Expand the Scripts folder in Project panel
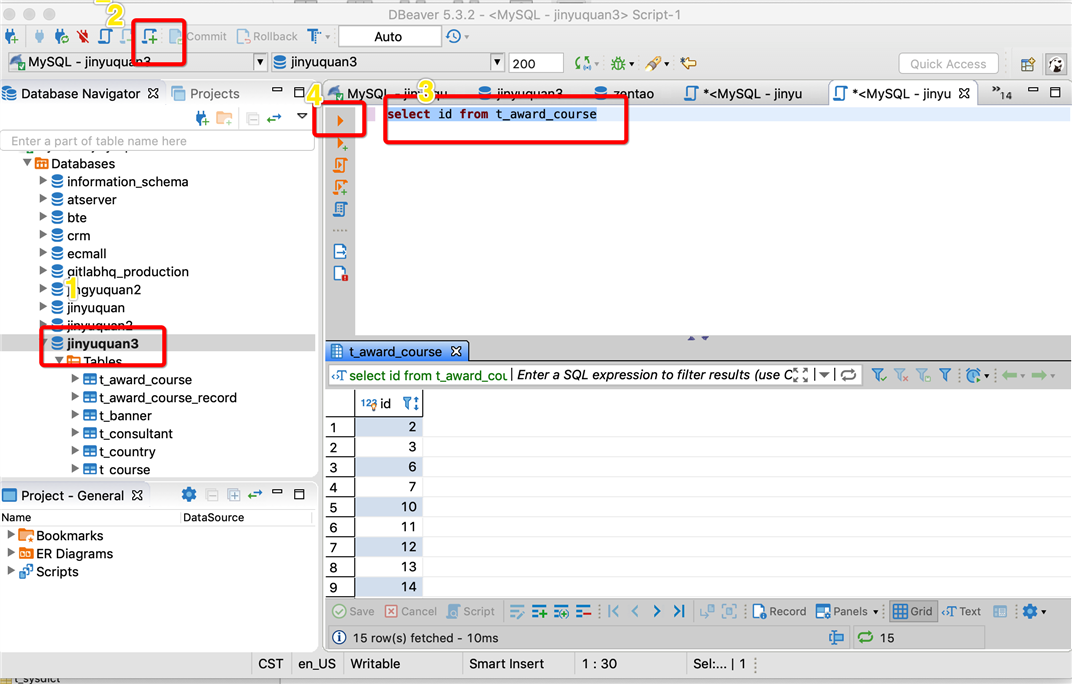This screenshot has height=684, width=1072. coord(11,570)
